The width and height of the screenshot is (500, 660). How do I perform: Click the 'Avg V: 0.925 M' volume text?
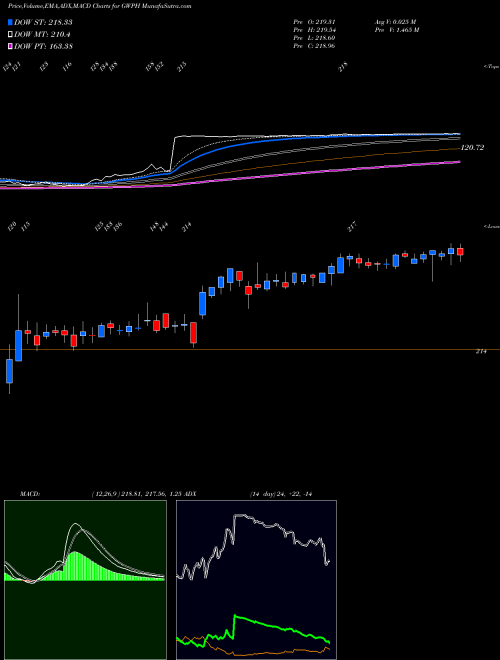pyautogui.click(x=395, y=22)
